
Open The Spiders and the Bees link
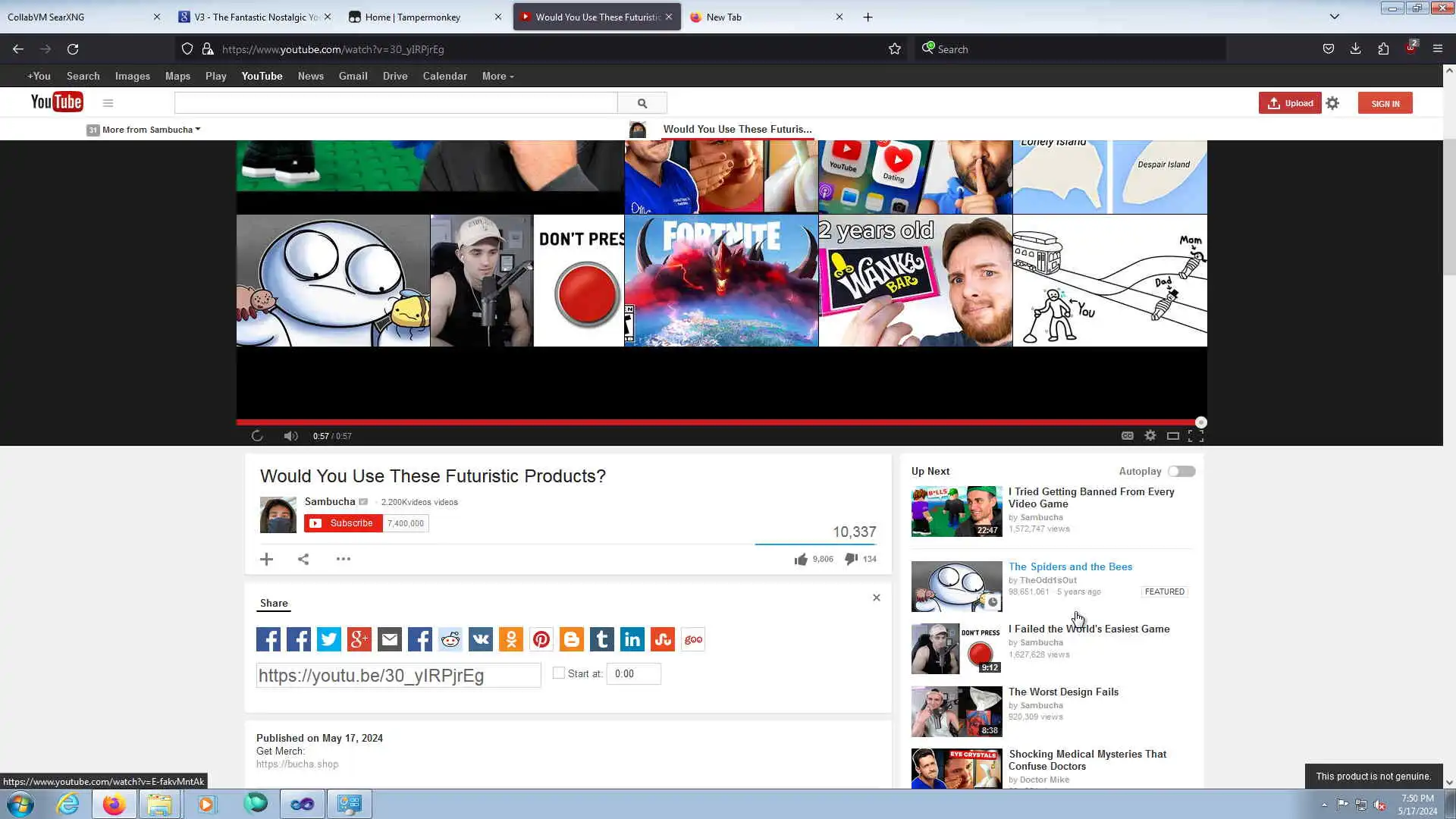click(1070, 566)
